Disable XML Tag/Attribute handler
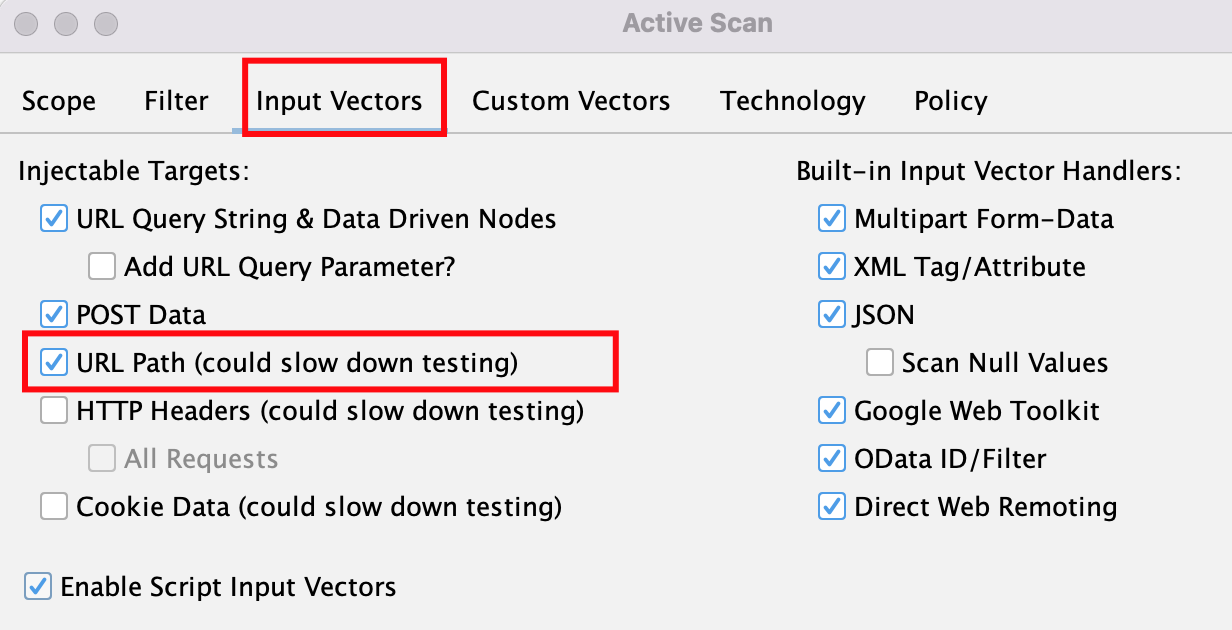Viewport: 1232px width, 630px height. click(x=832, y=267)
